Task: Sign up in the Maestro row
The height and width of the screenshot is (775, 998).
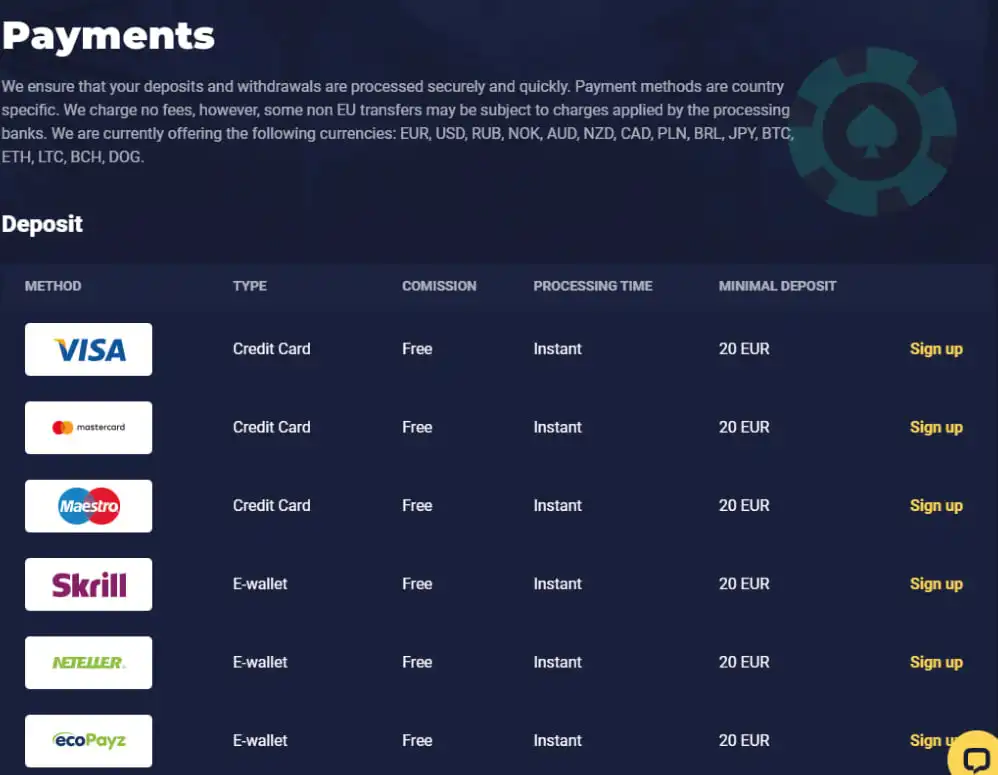Action: (936, 505)
